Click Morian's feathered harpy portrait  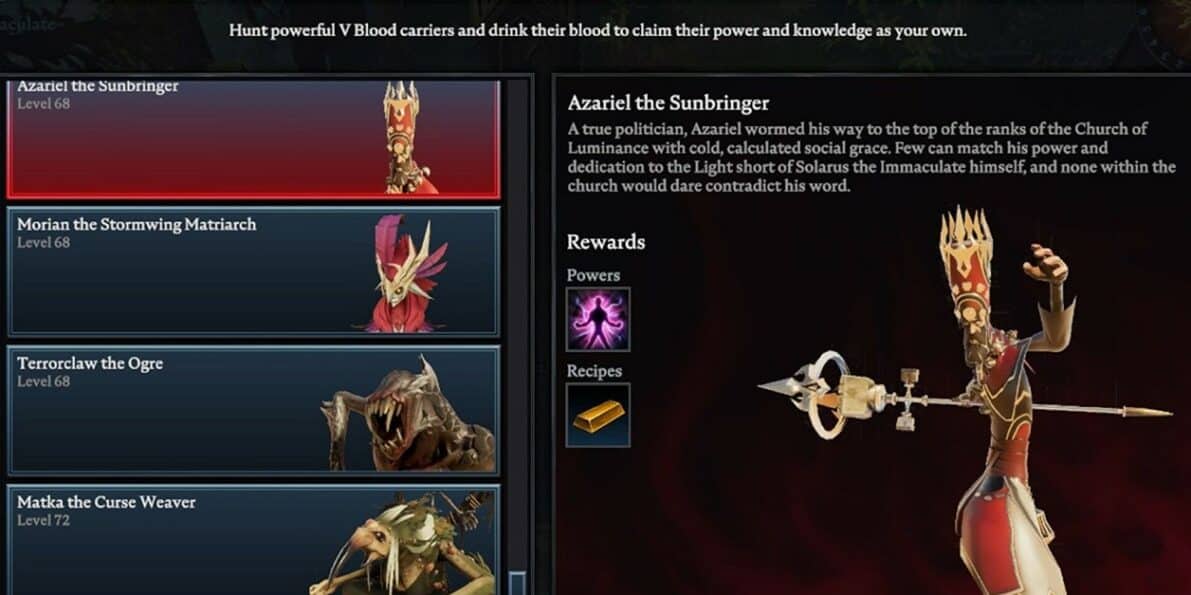407,274
